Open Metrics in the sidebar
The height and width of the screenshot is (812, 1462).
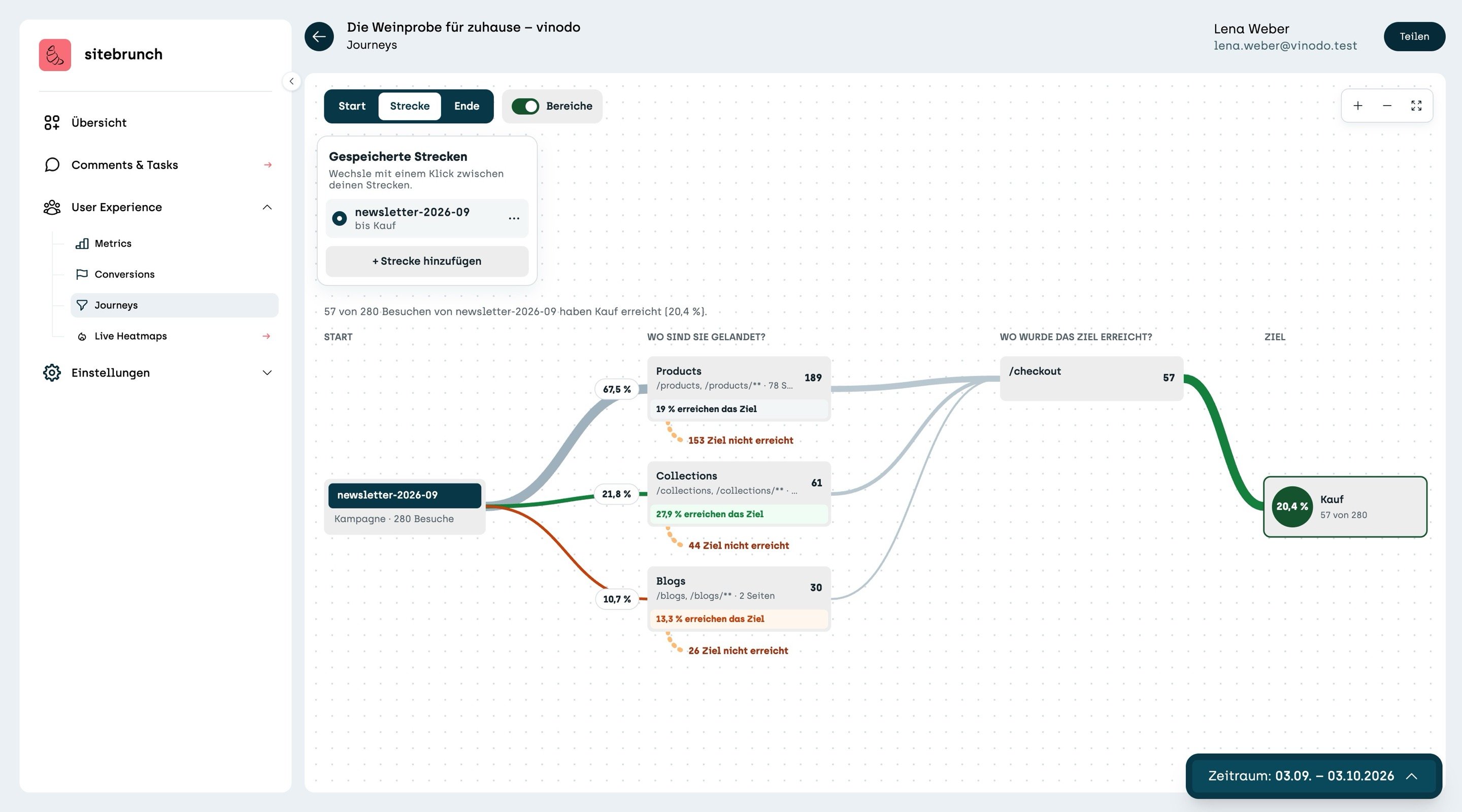pos(174,244)
